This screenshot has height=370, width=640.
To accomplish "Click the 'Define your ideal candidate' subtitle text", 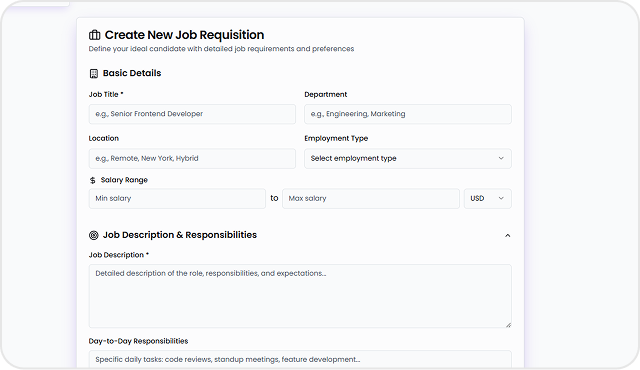I will [x=221, y=49].
